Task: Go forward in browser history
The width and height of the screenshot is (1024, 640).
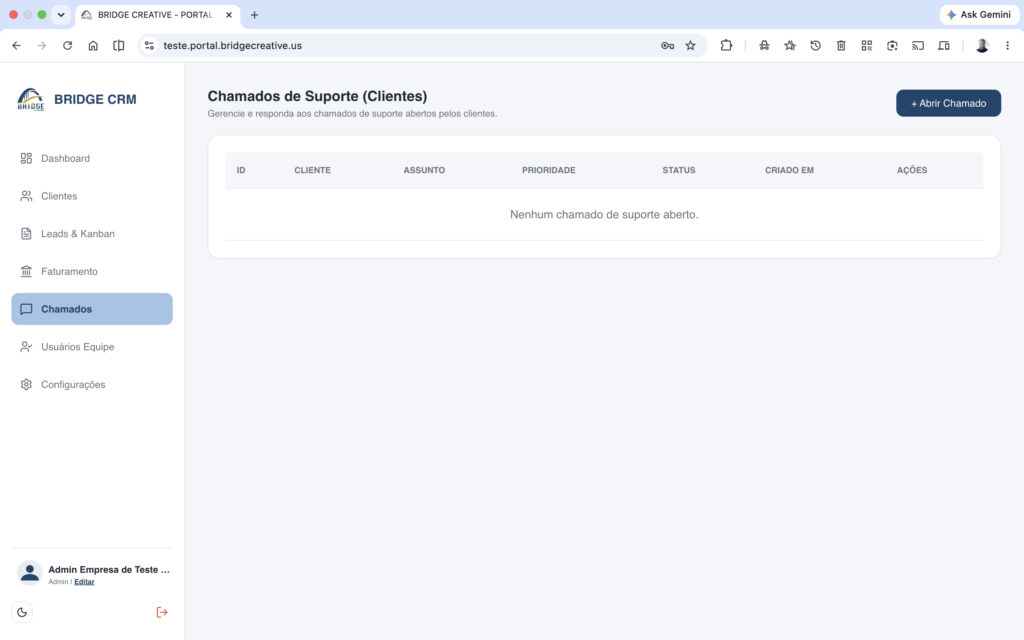Action: pyautogui.click(x=42, y=46)
